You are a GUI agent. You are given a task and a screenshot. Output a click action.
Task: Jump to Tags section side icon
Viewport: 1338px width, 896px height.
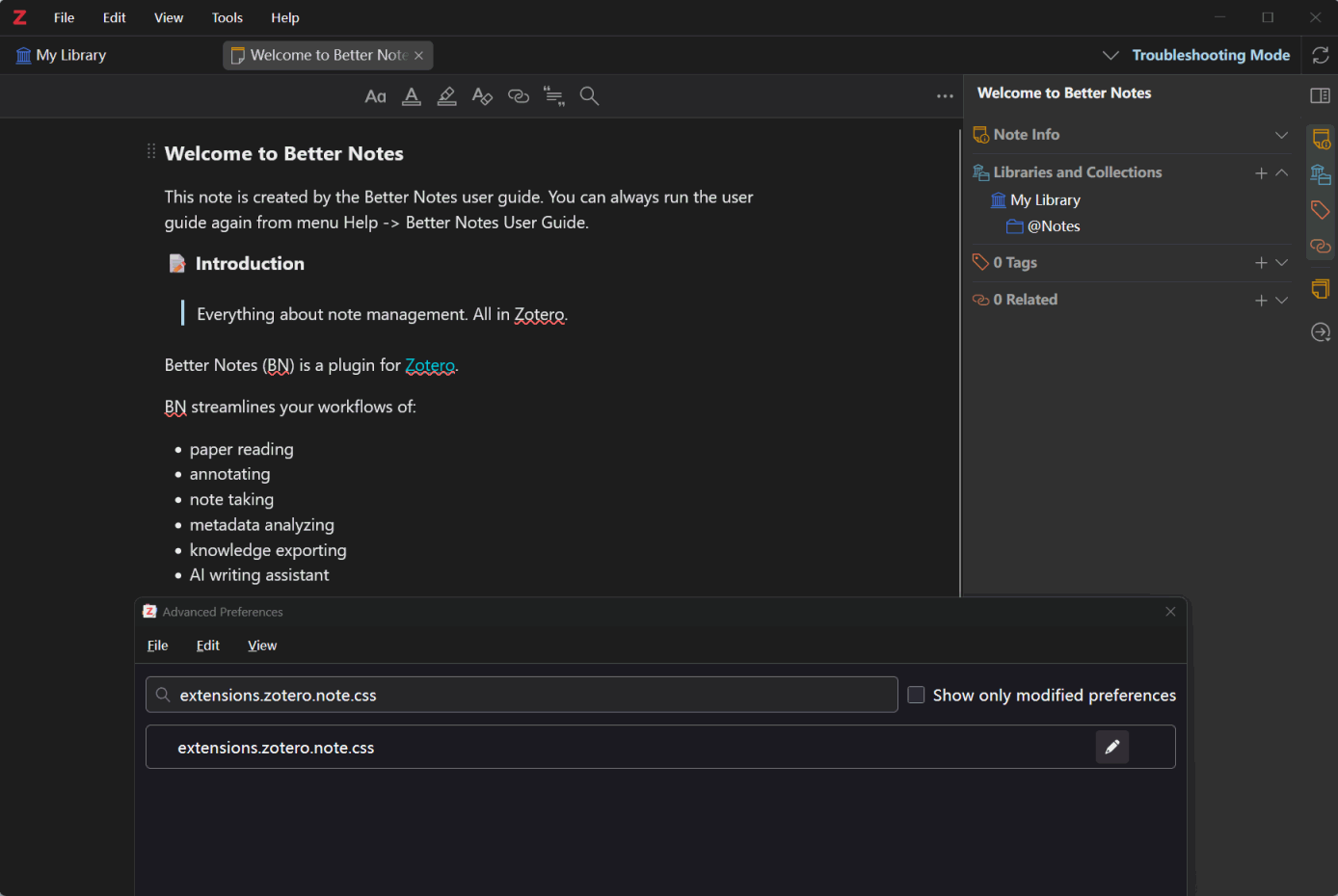point(1321,210)
